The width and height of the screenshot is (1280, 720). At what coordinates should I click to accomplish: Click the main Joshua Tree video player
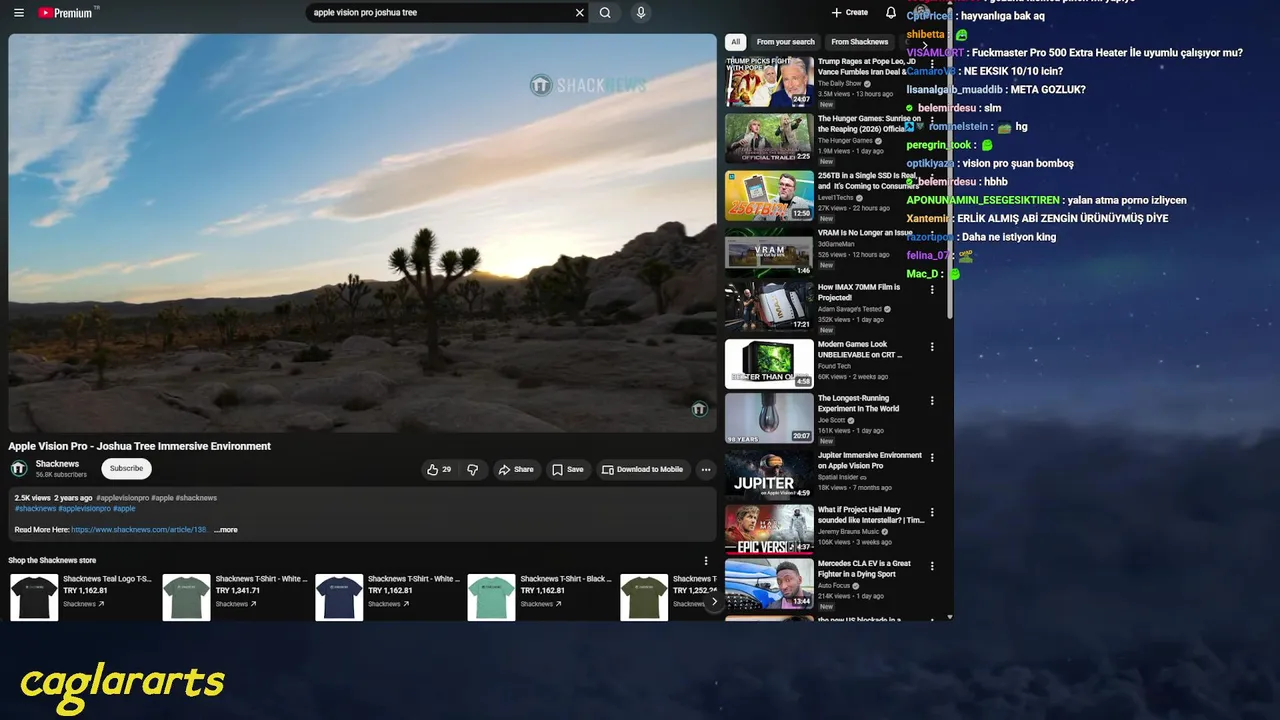coord(362,233)
